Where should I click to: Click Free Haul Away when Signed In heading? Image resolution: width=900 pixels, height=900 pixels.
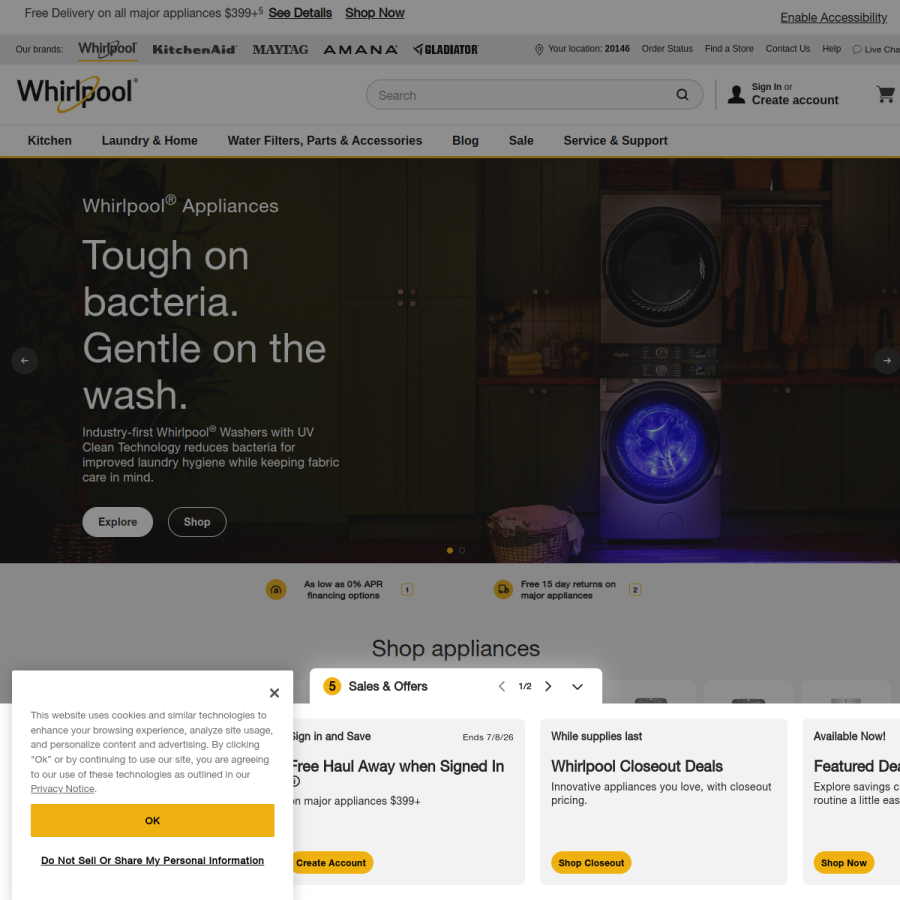point(397,766)
